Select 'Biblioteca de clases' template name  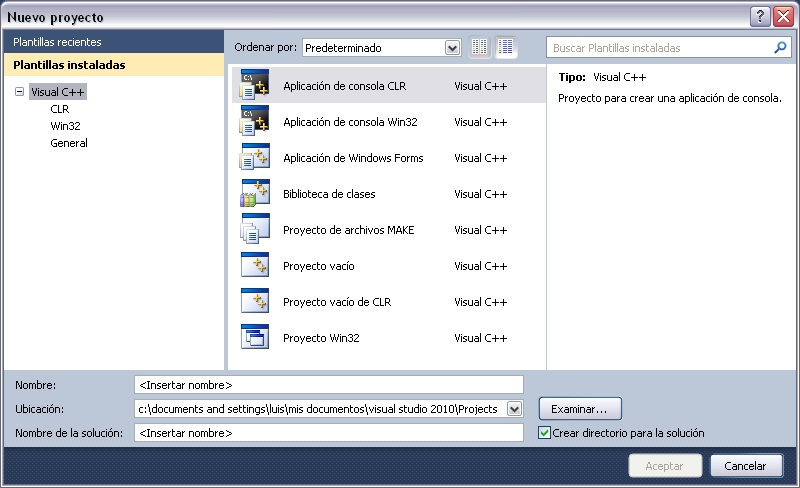pyautogui.click(x=329, y=194)
